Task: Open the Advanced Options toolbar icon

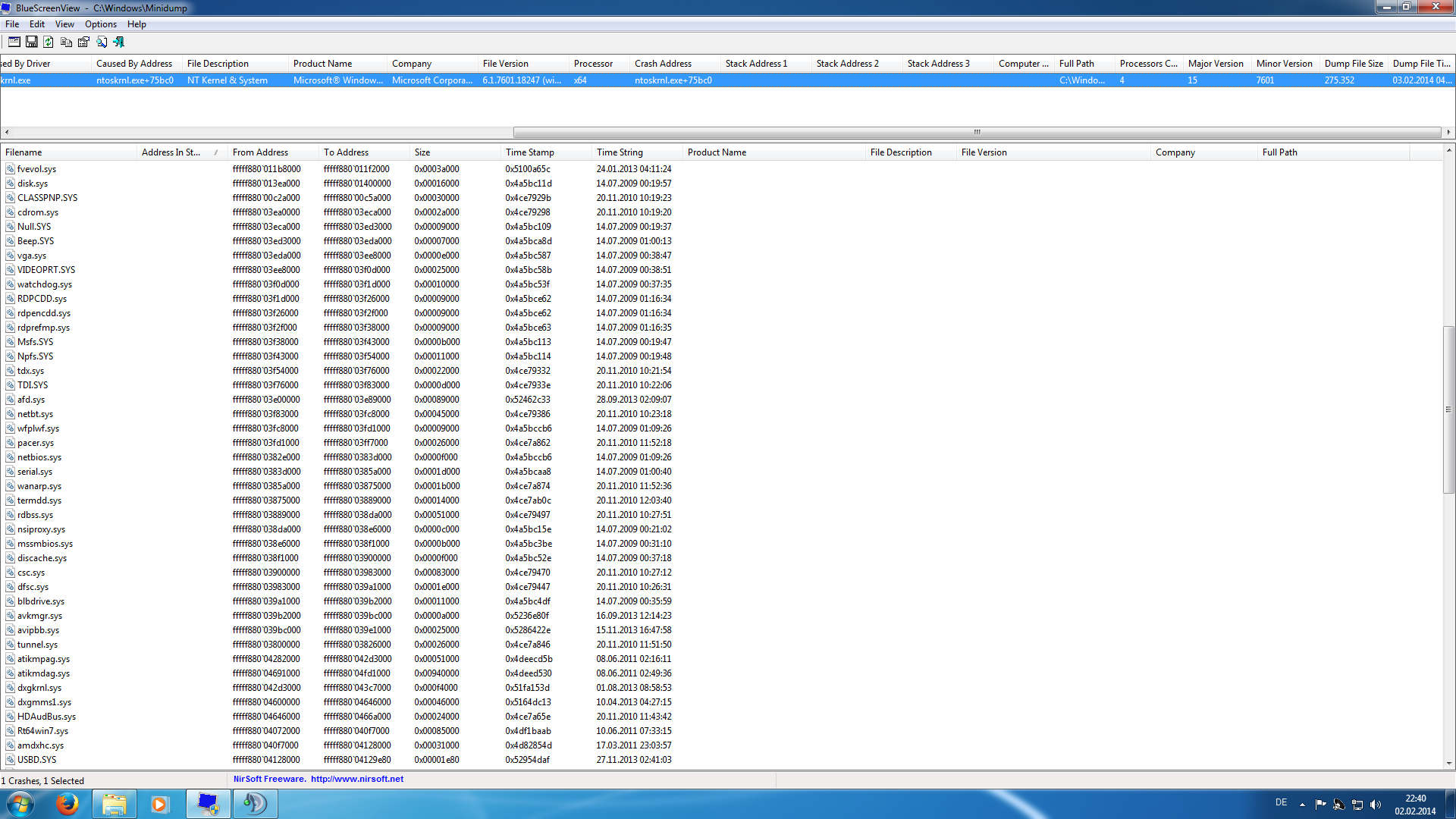Action: [x=14, y=42]
